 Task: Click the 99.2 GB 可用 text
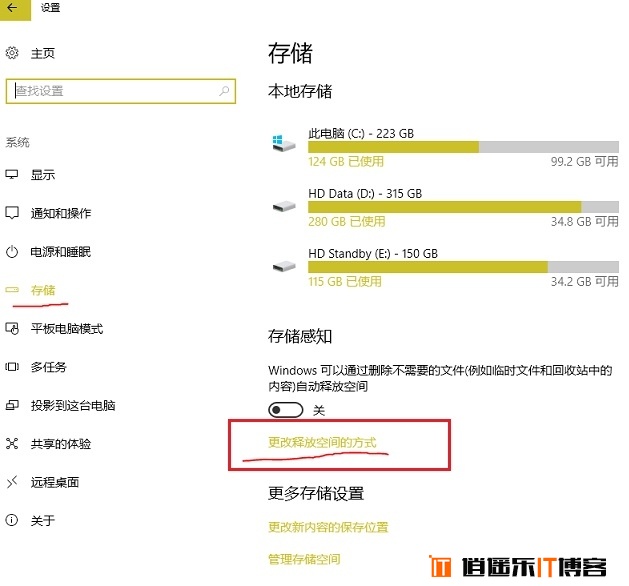(584, 161)
